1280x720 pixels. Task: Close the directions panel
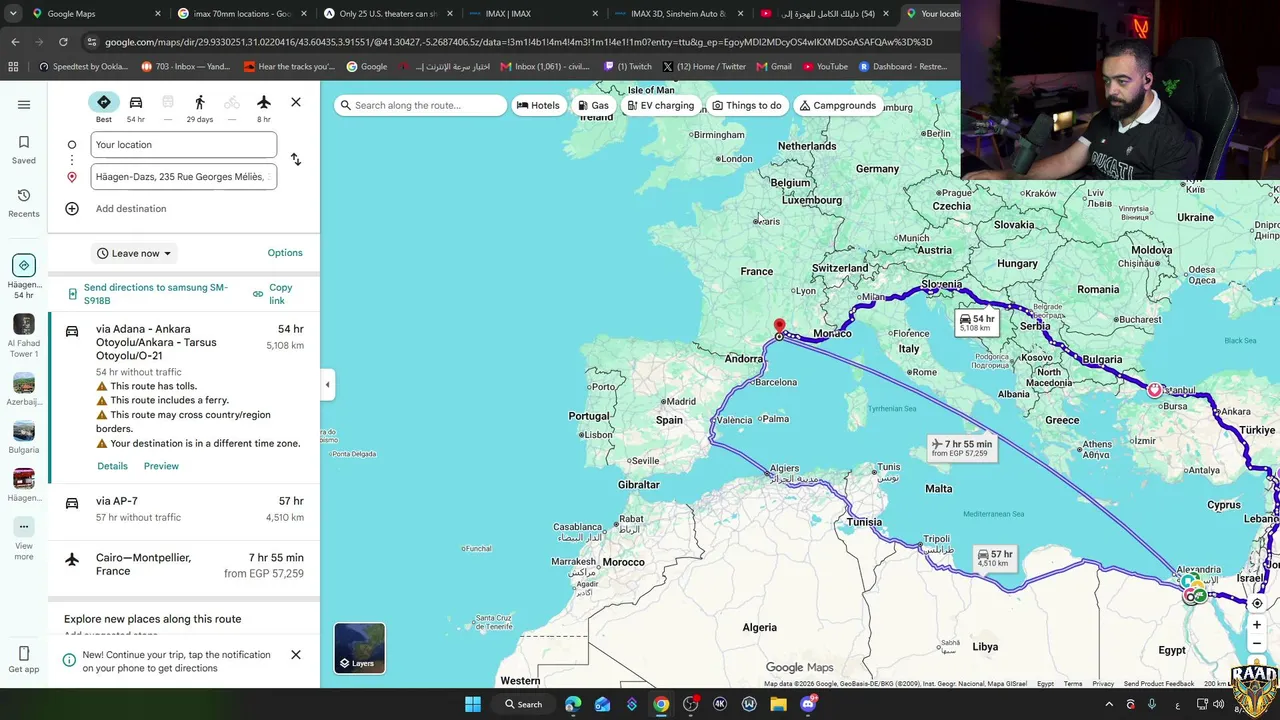[x=296, y=102]
